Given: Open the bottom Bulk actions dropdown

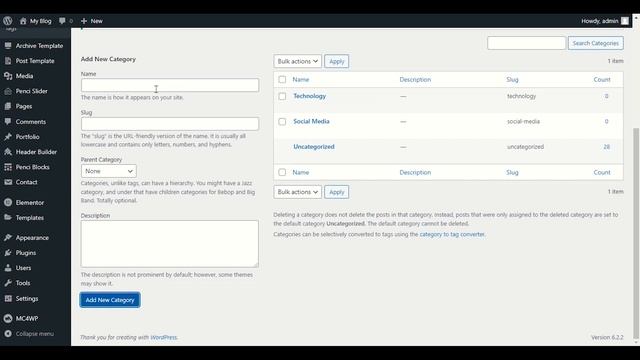Looking at the screenshot, I should click(298, 192).
